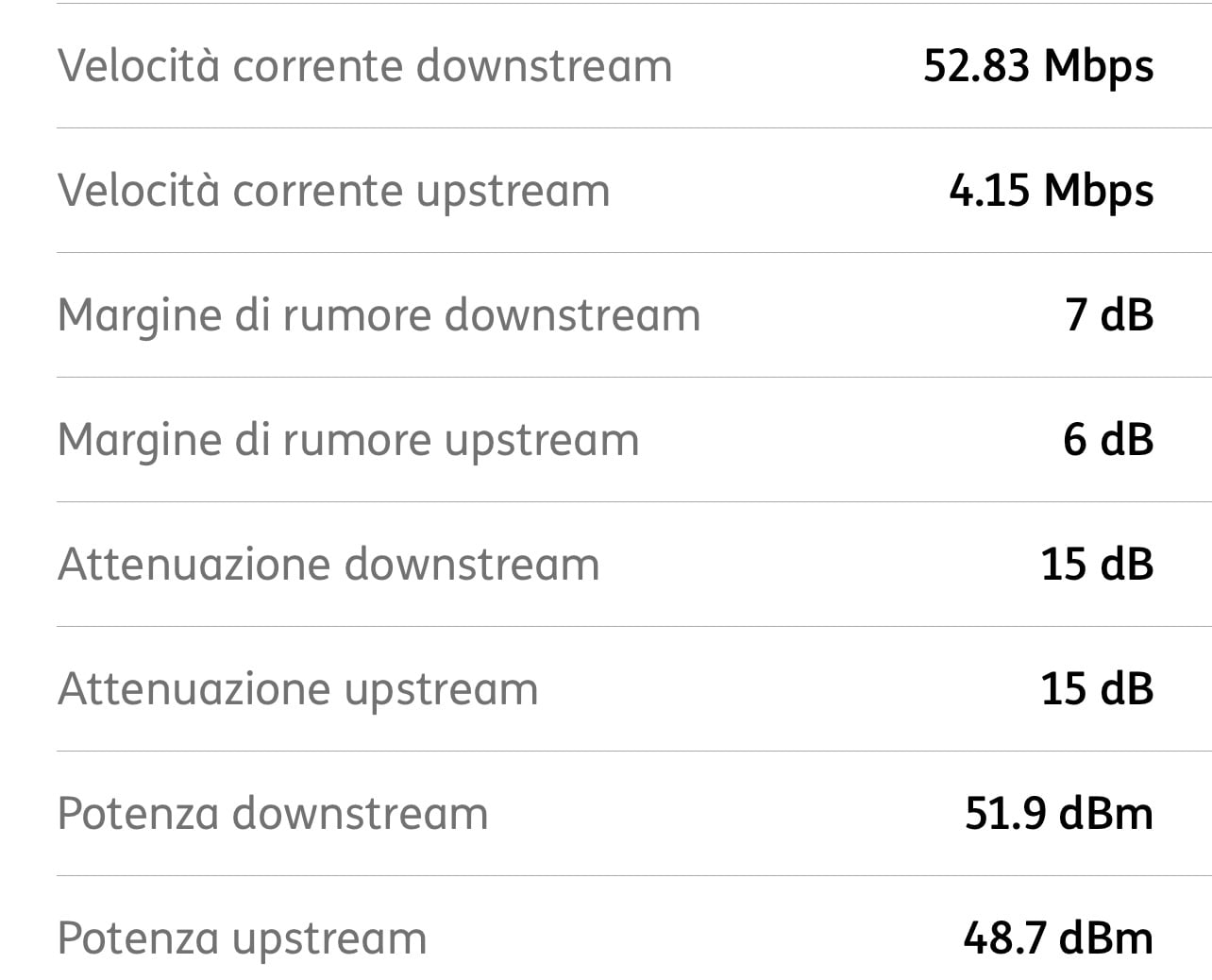
Task: Select the 6 dB noise margin value
Action: point(1108,440)
